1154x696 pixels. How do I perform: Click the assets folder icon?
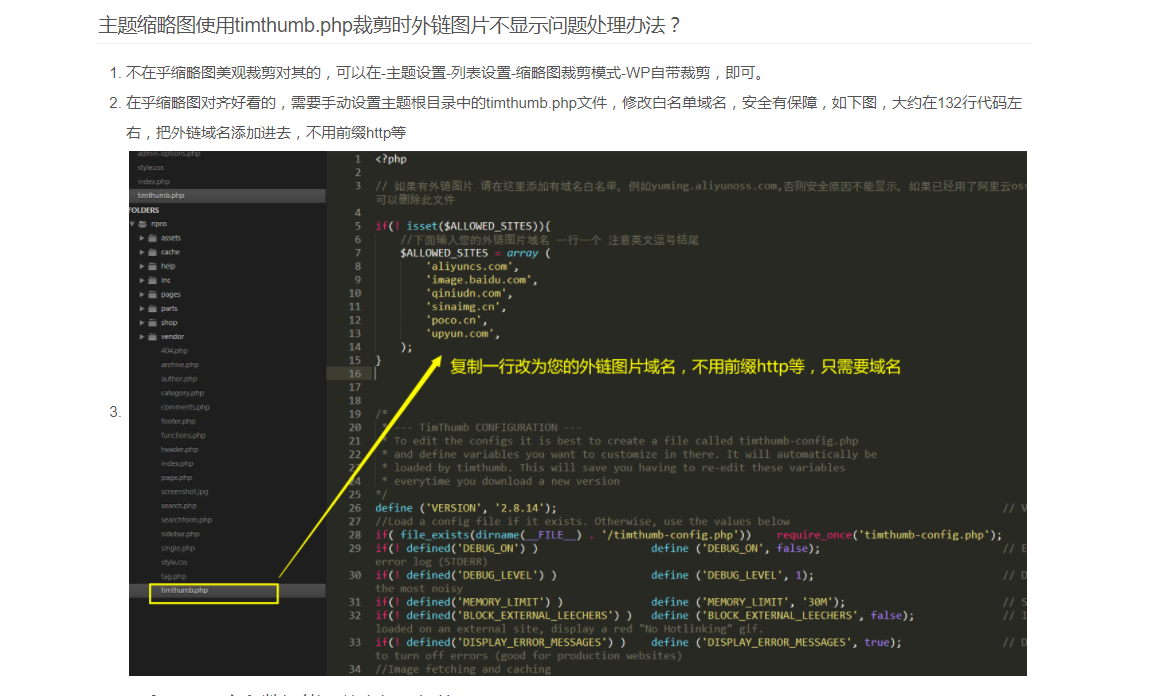pyautogui.click(x=151, y=238)
